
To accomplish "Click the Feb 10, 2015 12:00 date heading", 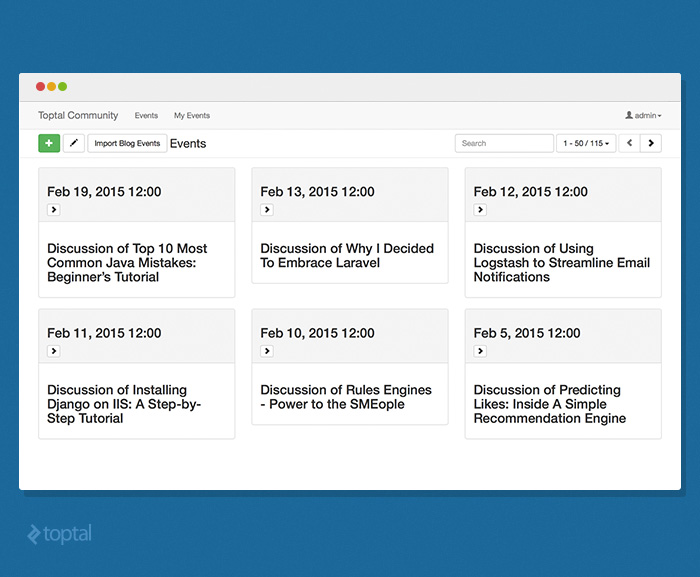I will (317, 333).
